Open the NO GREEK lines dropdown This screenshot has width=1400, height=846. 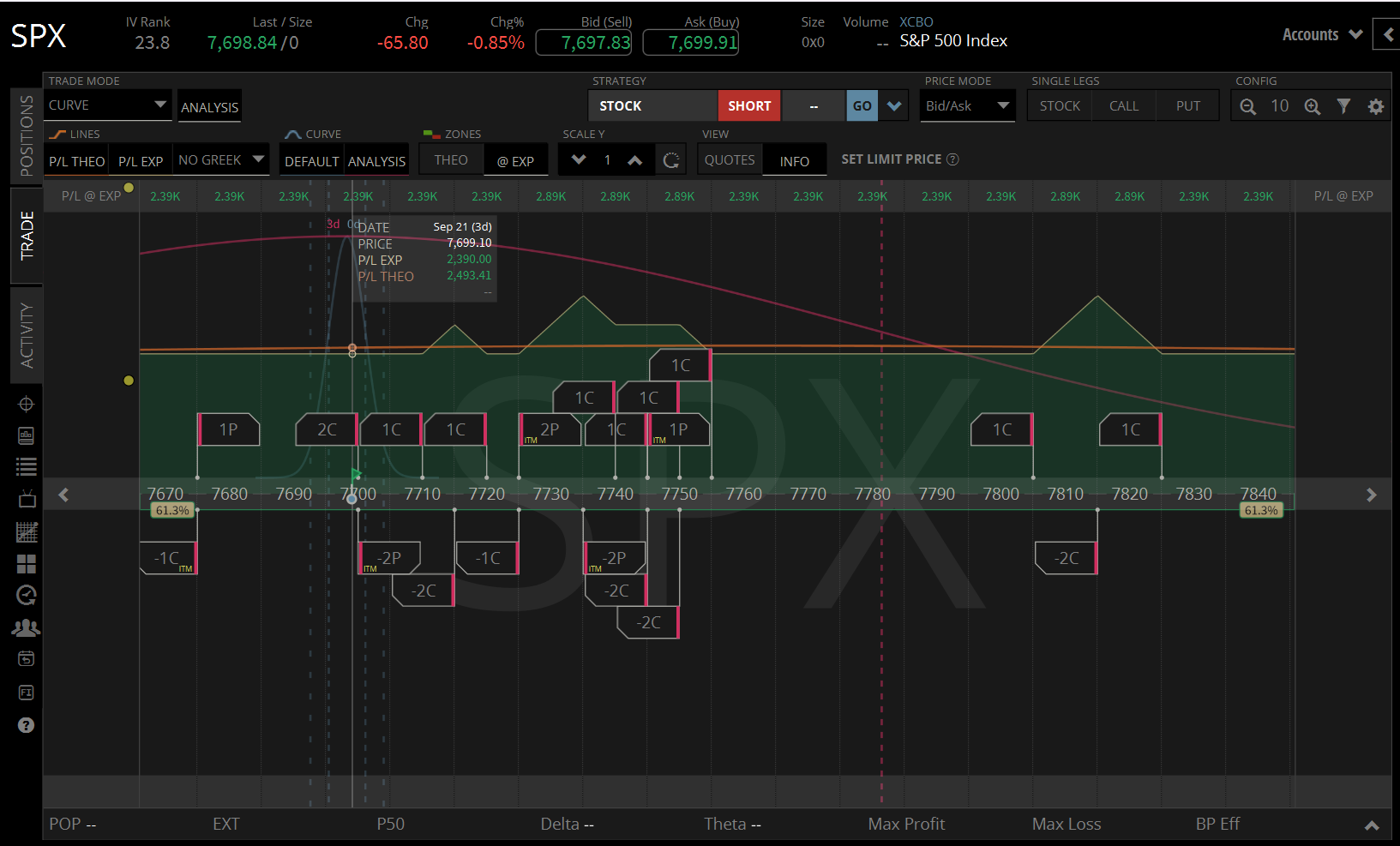point(221,160)
